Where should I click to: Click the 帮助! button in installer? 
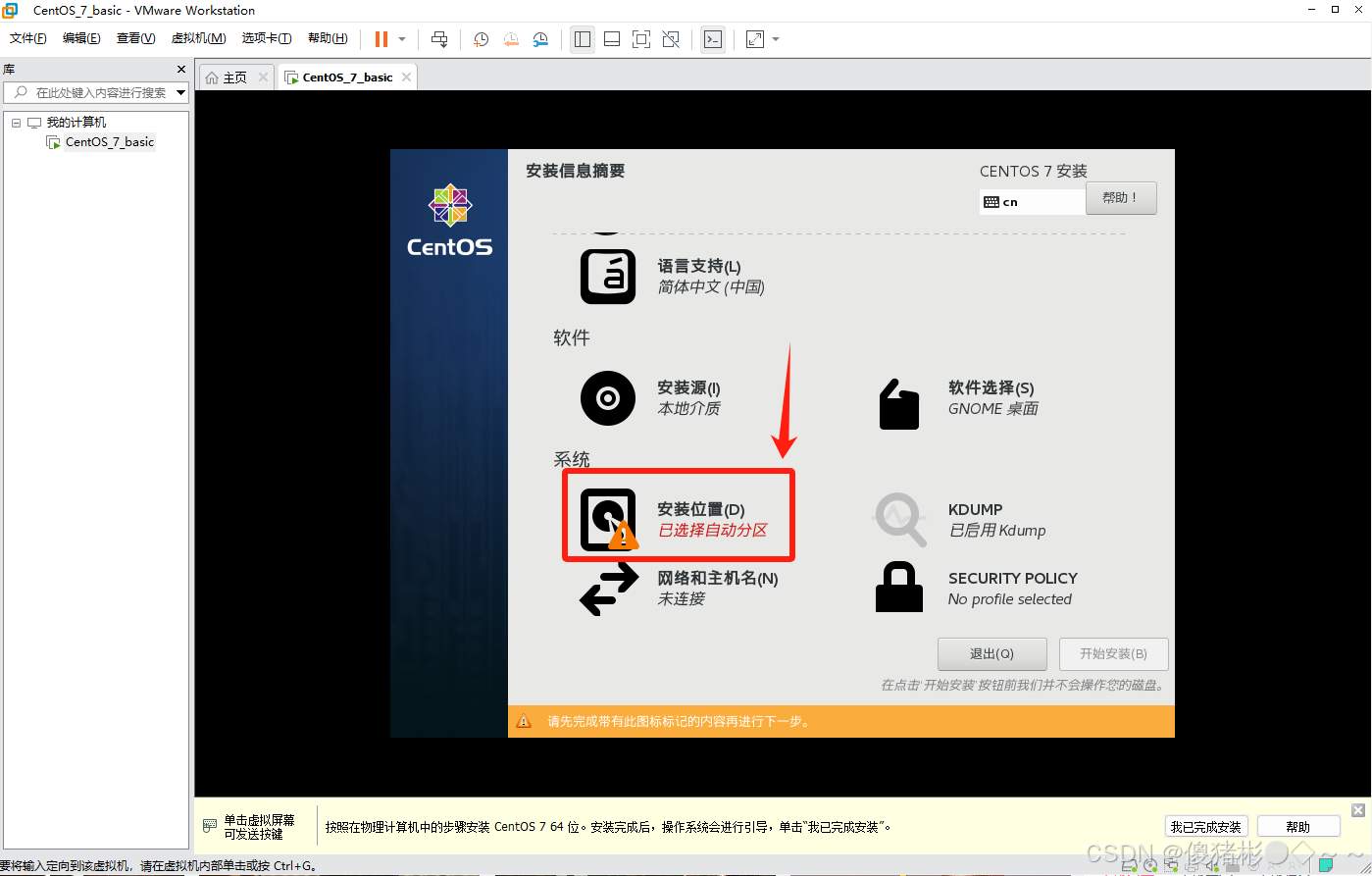point(1121,198)
